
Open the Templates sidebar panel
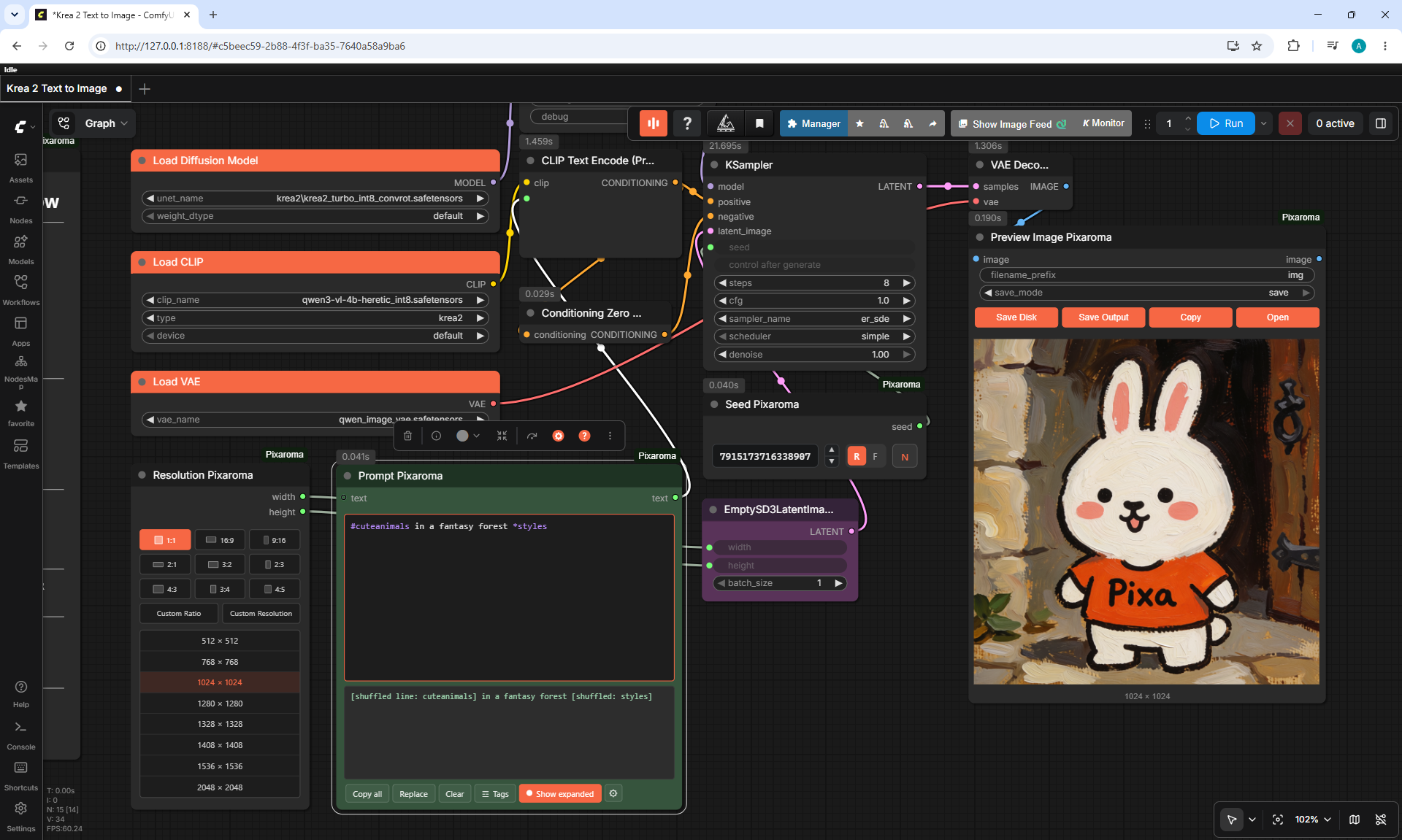20,453
